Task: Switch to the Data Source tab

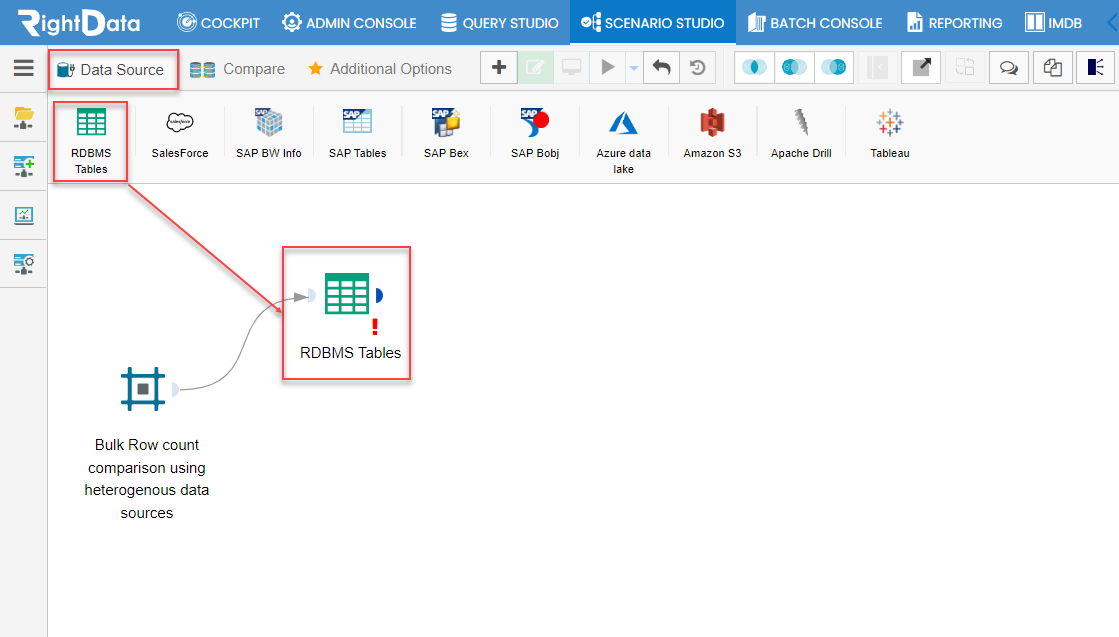Action: (x=112, y=69)
